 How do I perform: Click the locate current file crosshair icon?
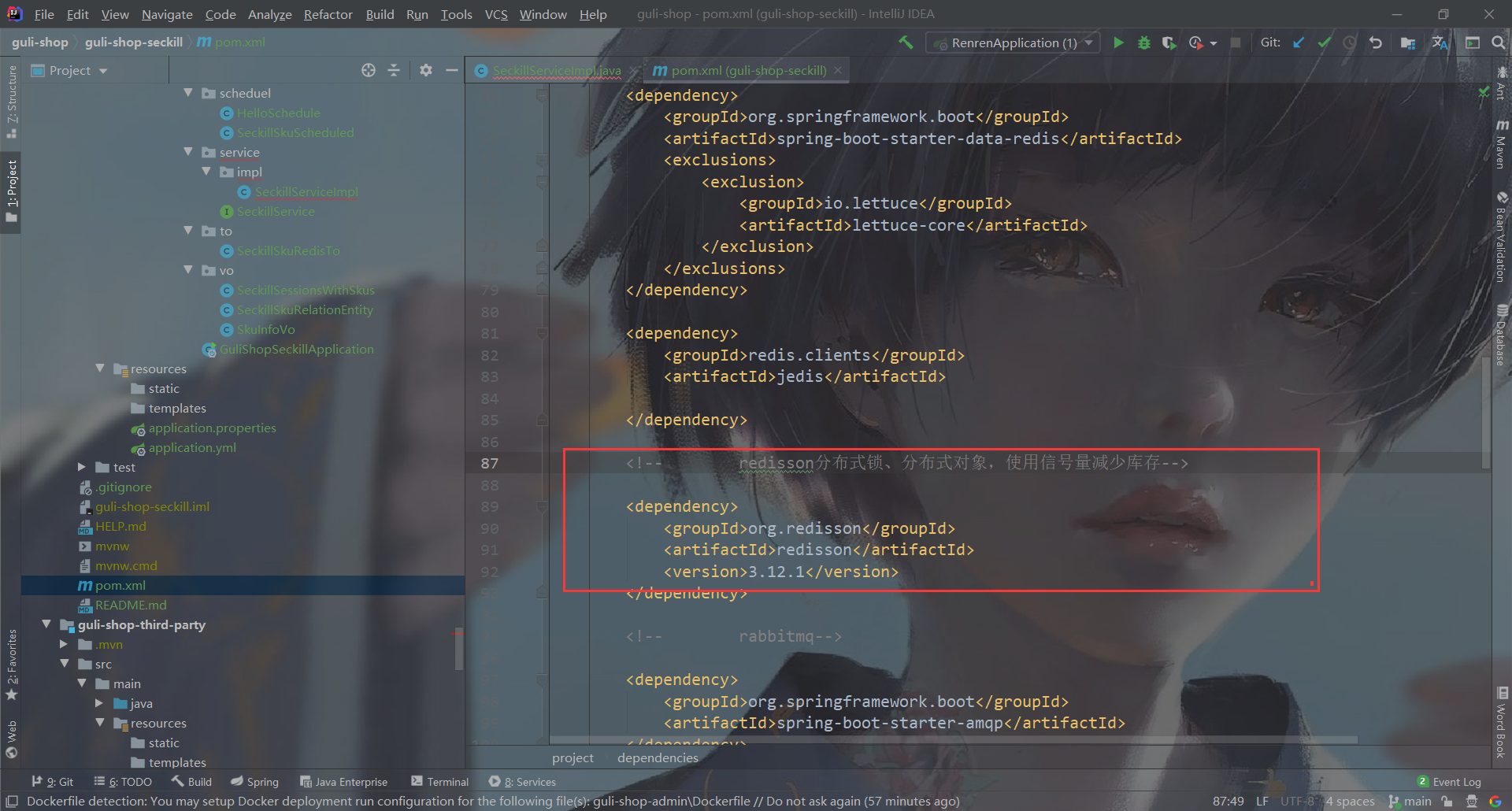point(369,70)
